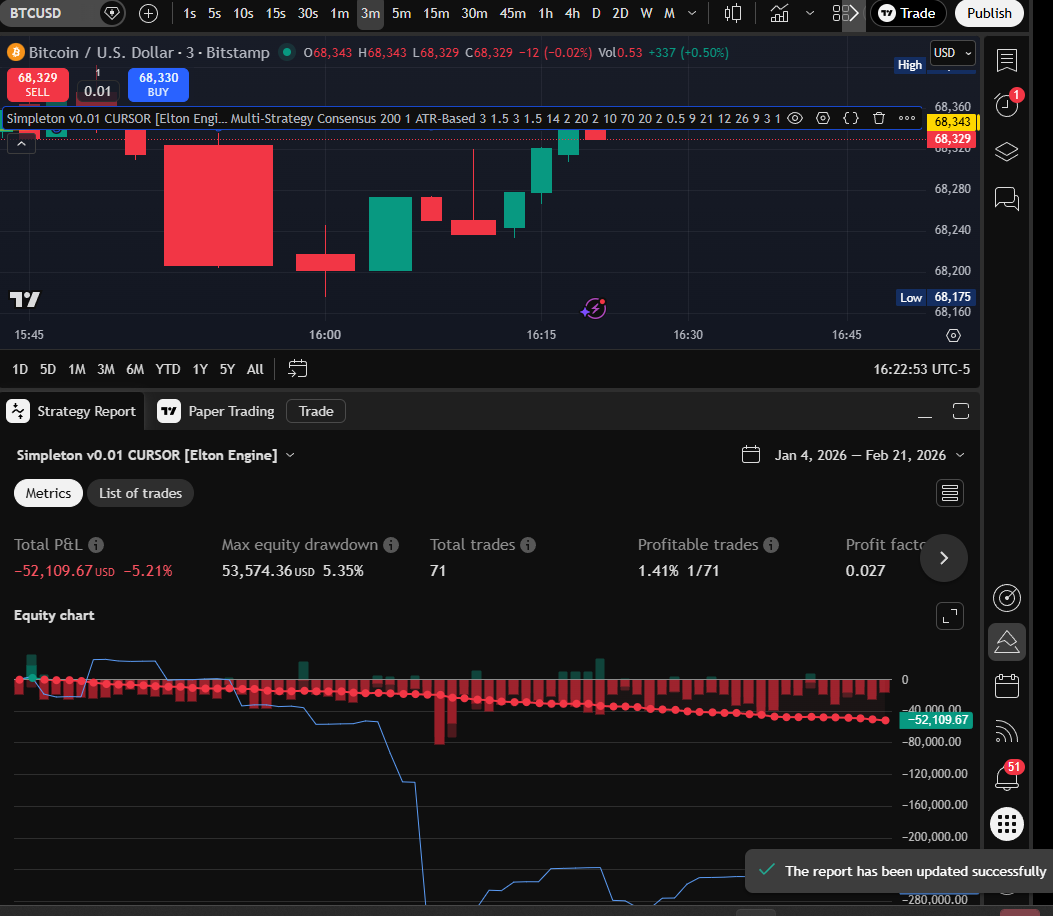Hide the Simpleton strategy indicator via eye icon
1053x916 pixels.
pos(795,118)
